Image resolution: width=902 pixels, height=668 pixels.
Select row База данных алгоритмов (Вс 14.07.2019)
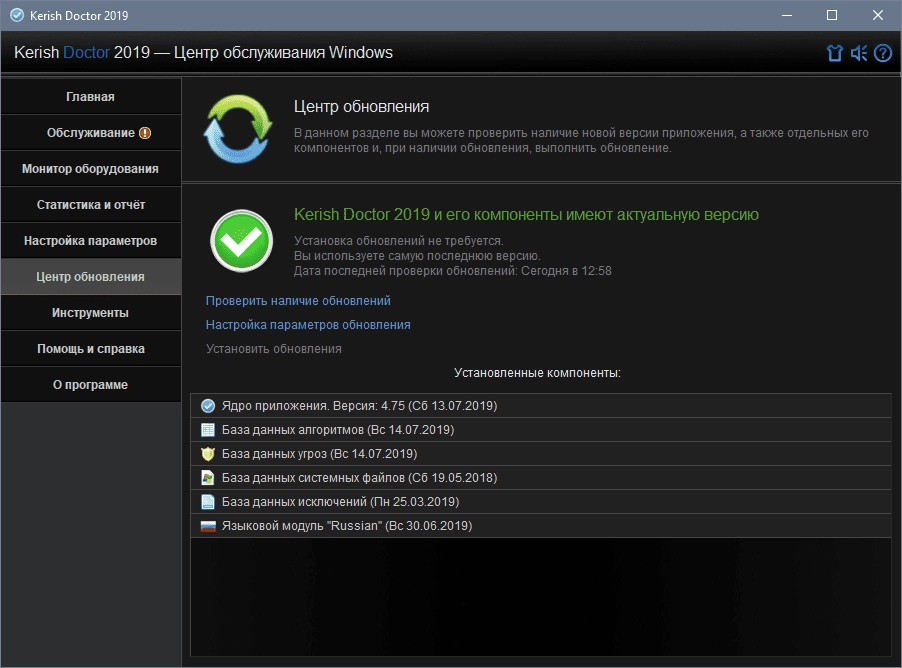(x=541, y=430)
